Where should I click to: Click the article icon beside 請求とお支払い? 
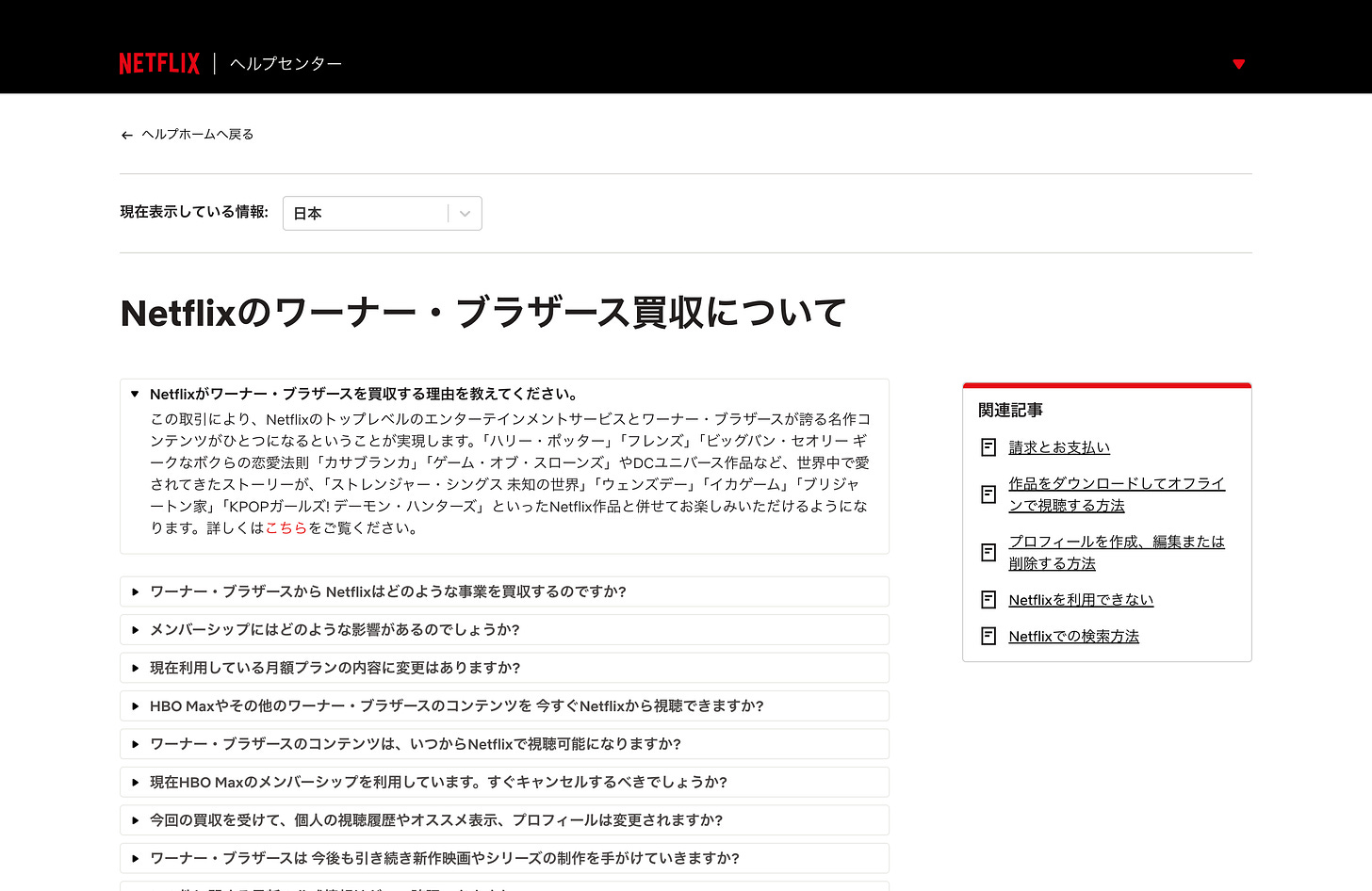[988, 447]
